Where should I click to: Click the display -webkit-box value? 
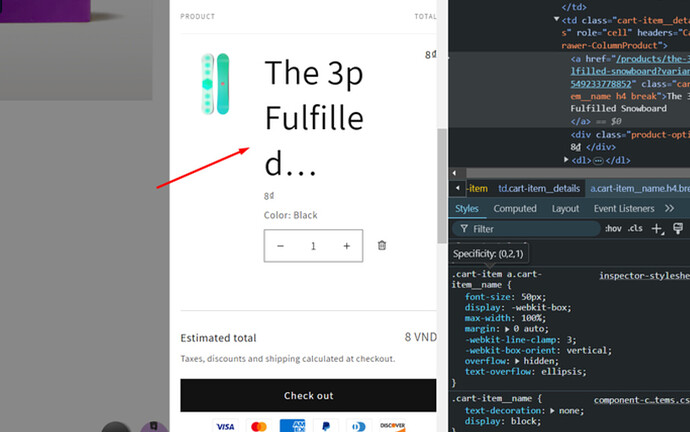tap(538, 308)
